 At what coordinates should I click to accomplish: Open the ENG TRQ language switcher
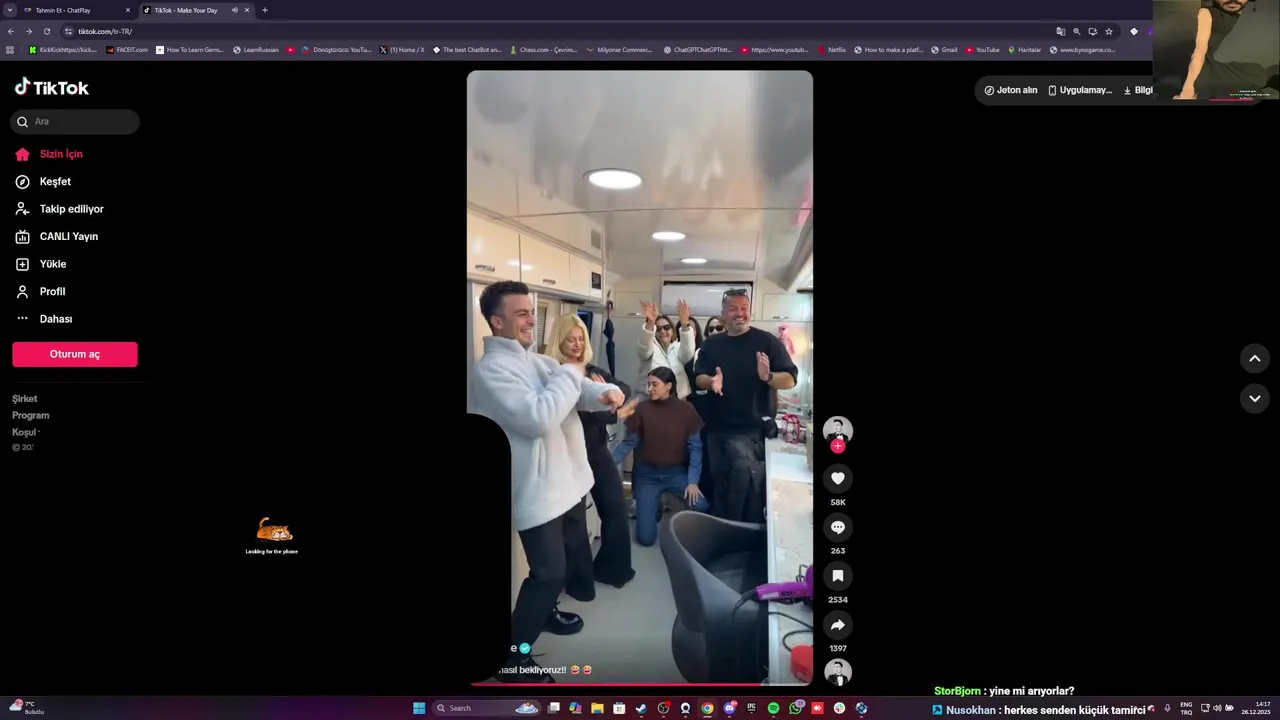(x=1186, y=708)
